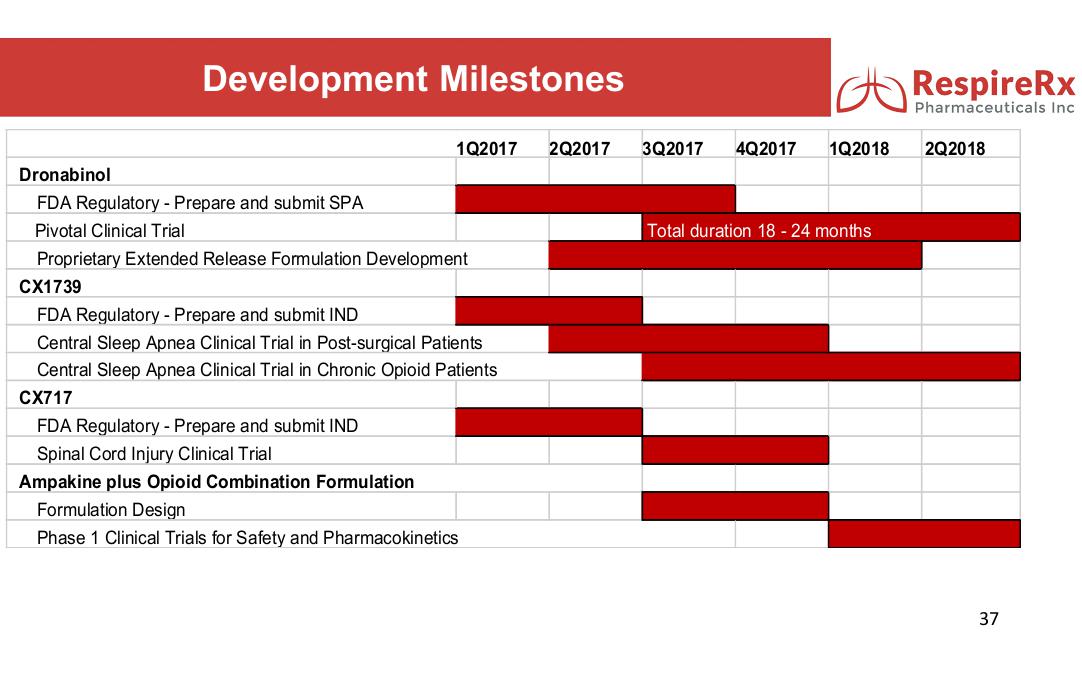The width and height of the screenshot is (1082, 685).
Task: Click the CX717 section heading
Action: tap(46, 398)
